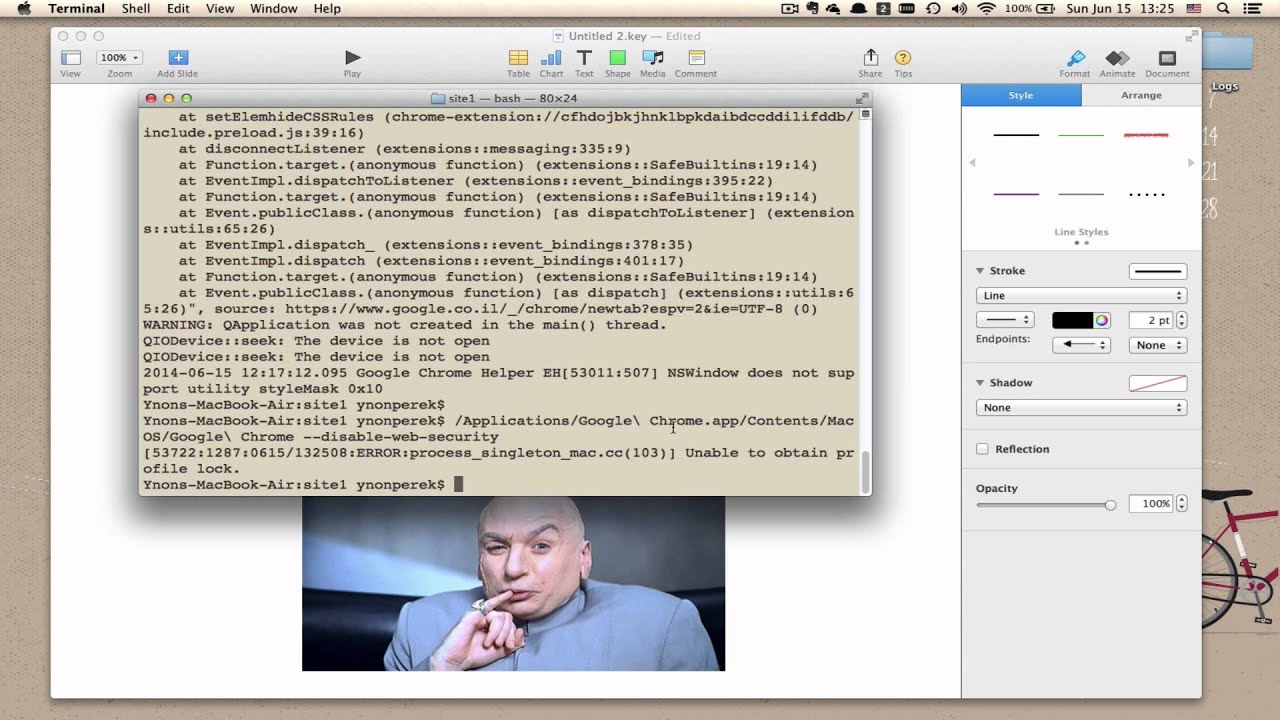The width and height of the screenshot is (1280, 720).
Task: Click the volume menu bar icon
Action: tap(960, 8)
